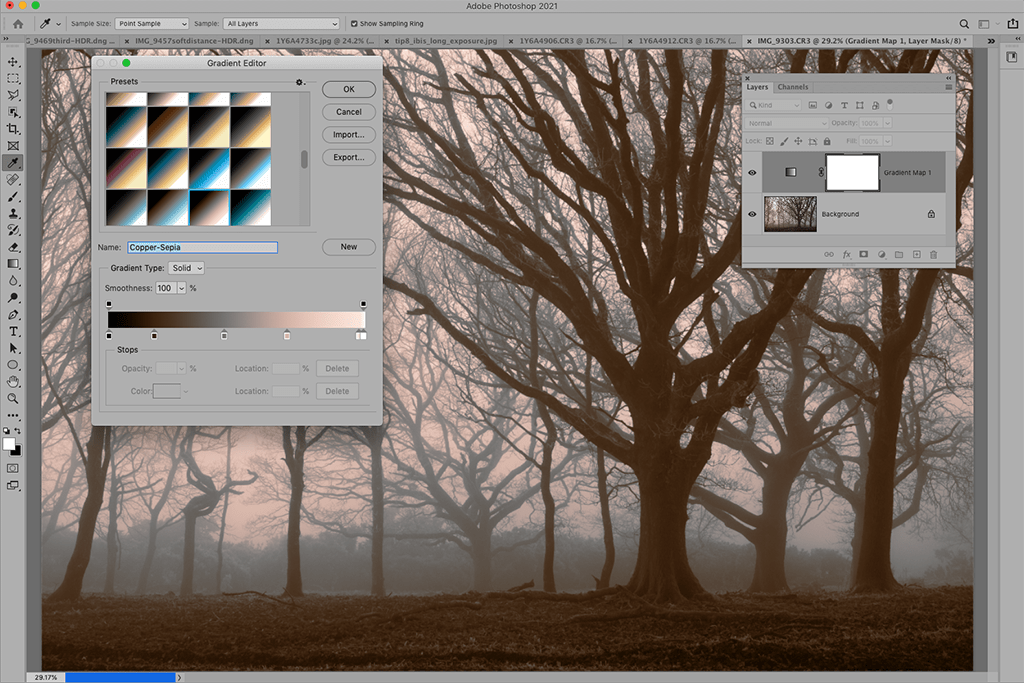This screenshot has width=1024, height=683.
Task: Open the Sample All Layers dropdown
Action: (281, 24)
